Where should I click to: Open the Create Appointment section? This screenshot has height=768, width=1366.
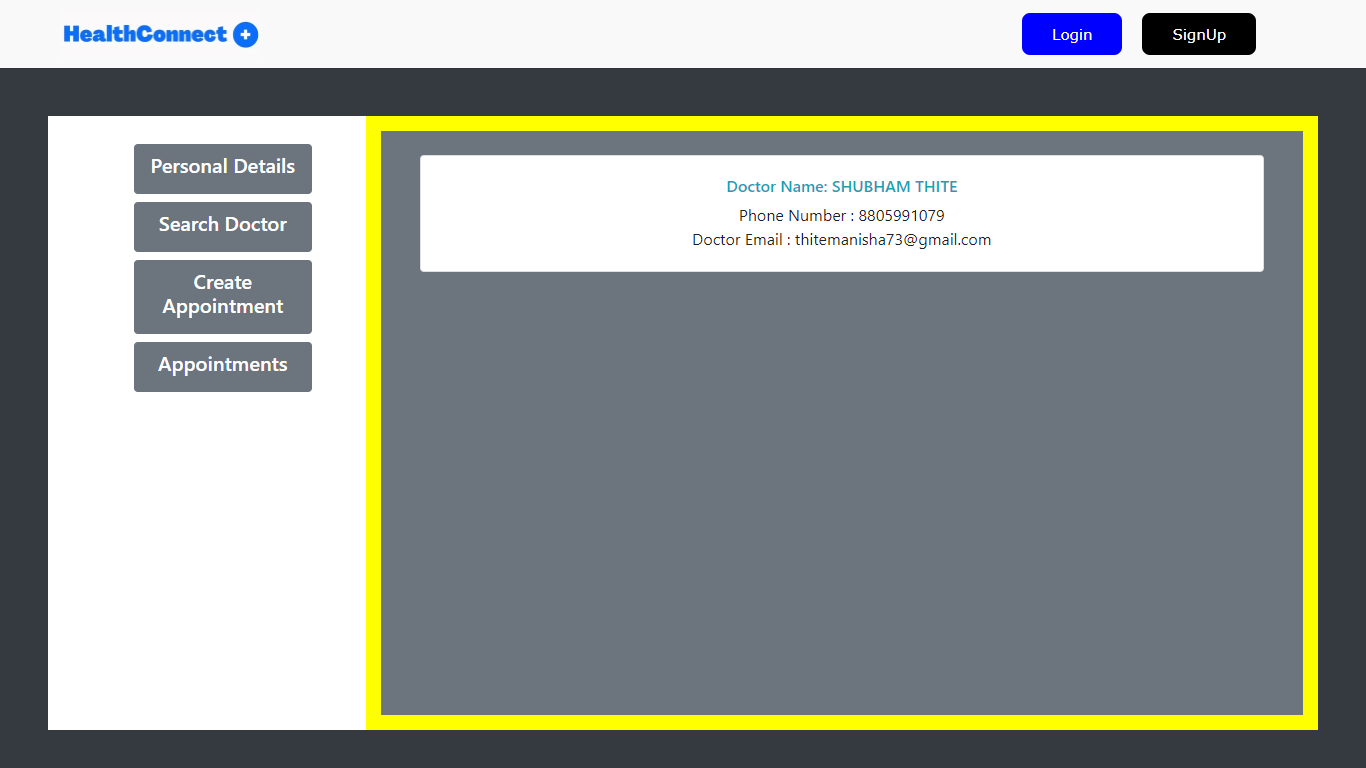[x=222, y=295]
